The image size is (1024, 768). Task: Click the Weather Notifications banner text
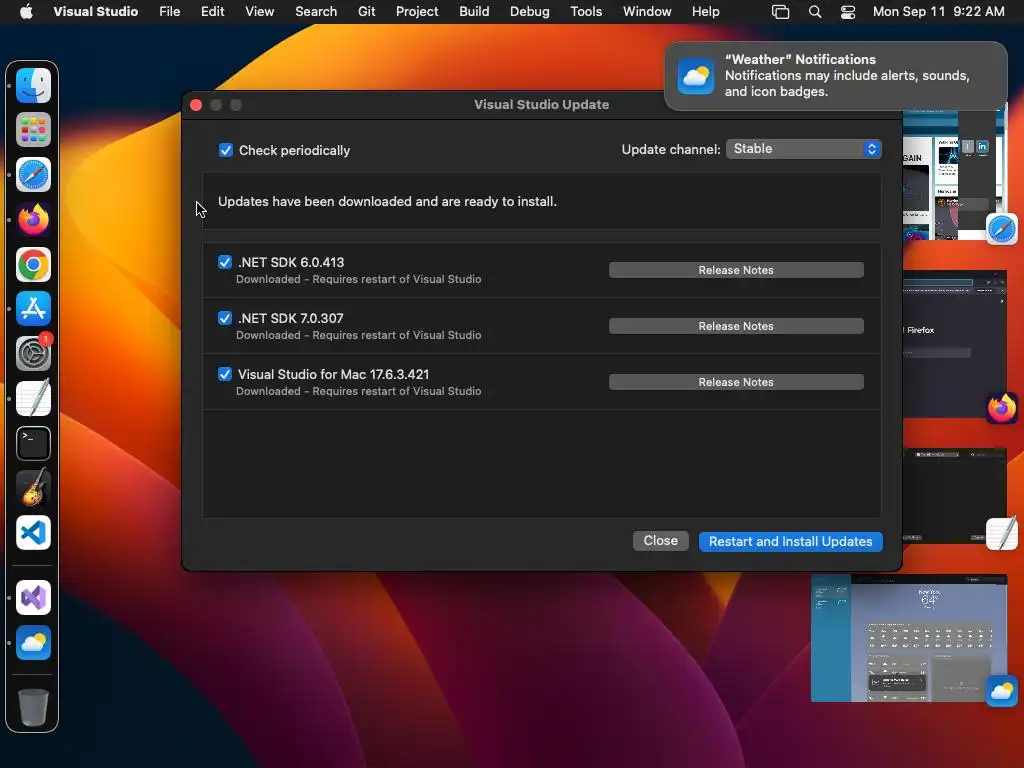point(847,76)
